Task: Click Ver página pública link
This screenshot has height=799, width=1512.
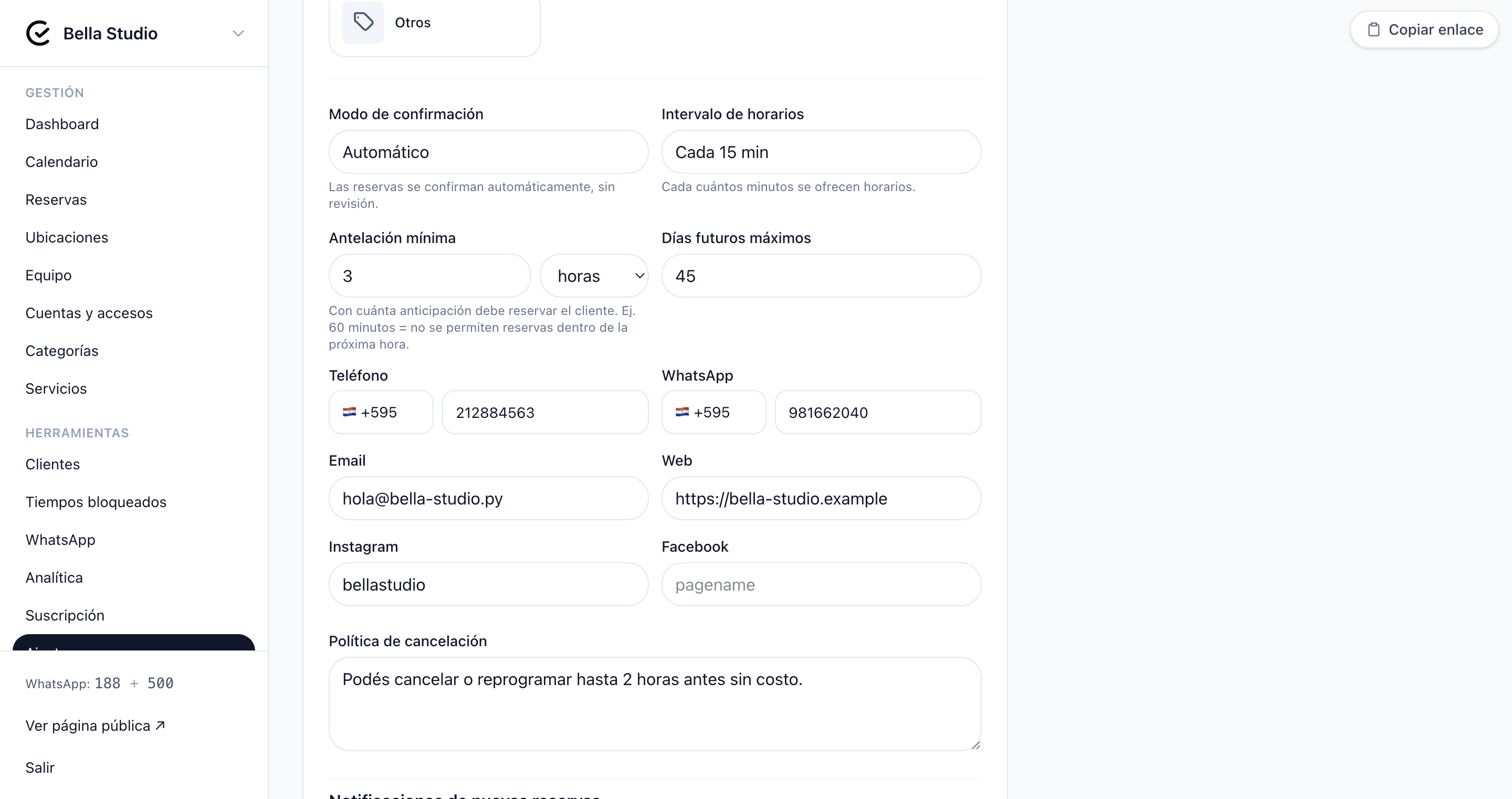Action: pos(95,726)
